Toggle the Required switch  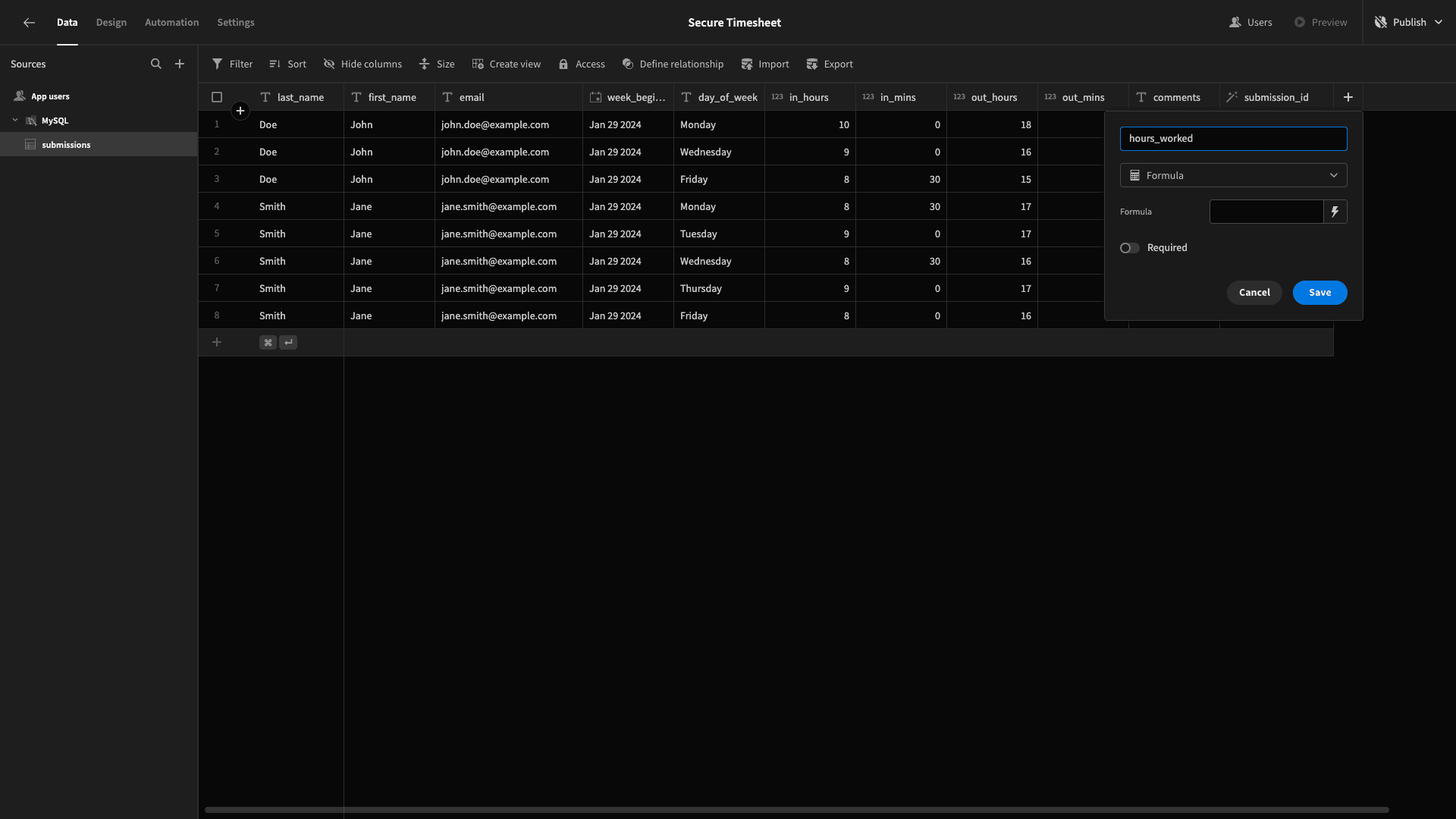(x=1129, y=248)
